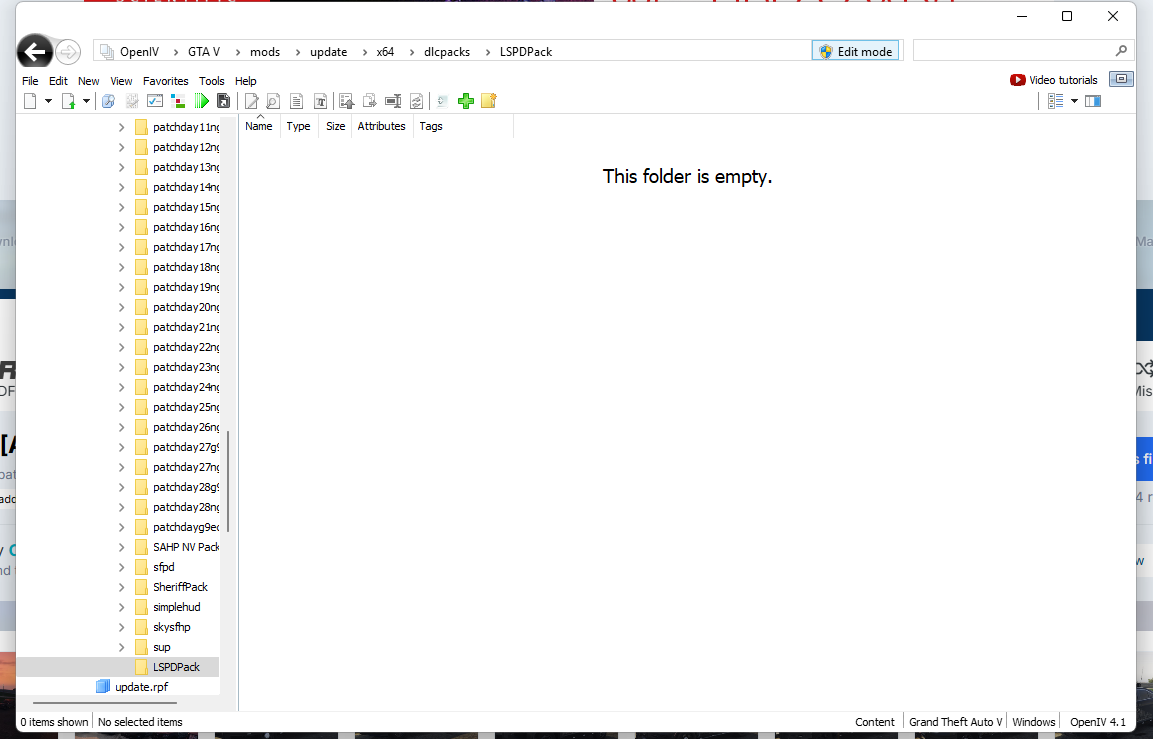Click the magnifier search tool icon in toolbar
The height and width of the screenshot is (739, 1153).
pos(108,101)
